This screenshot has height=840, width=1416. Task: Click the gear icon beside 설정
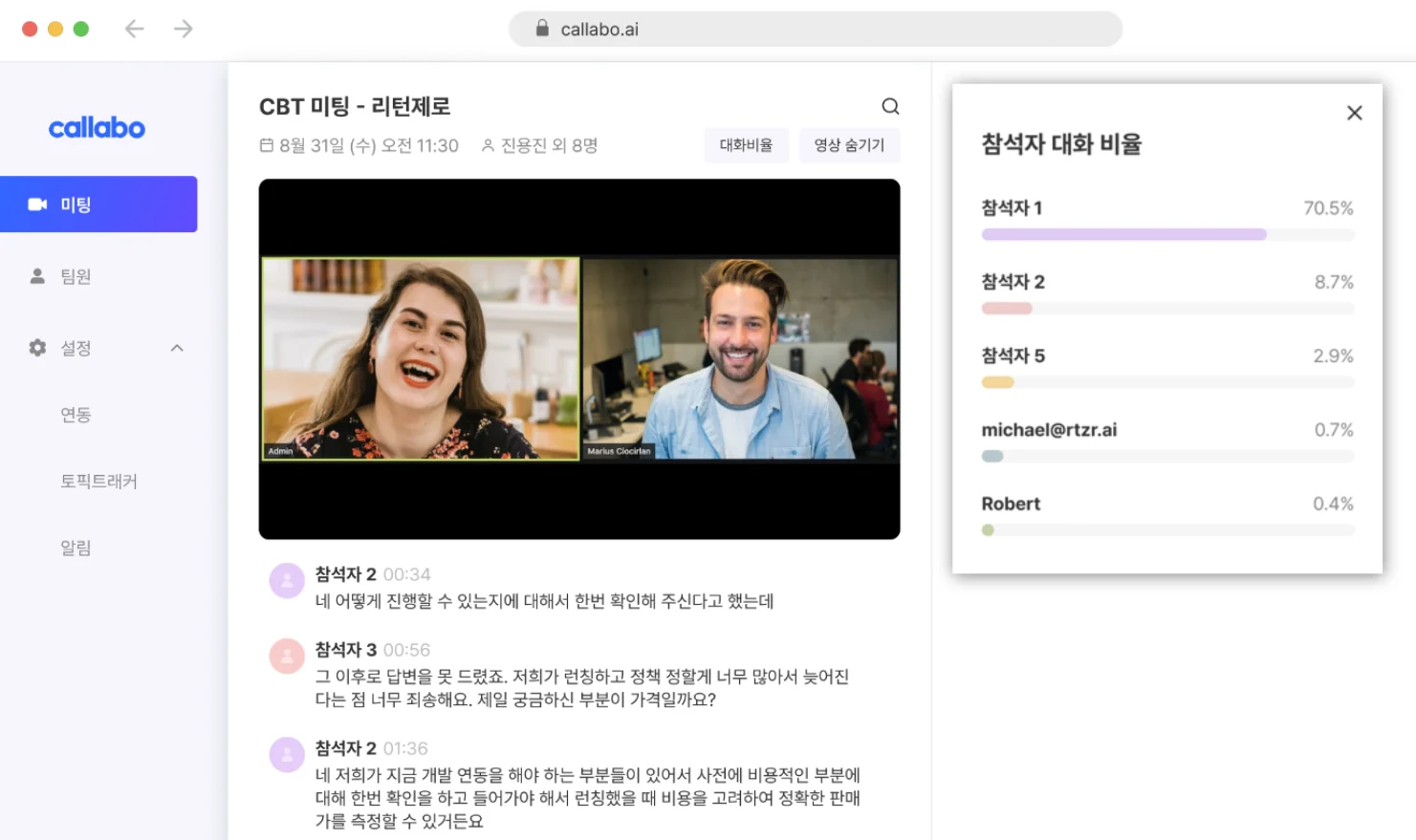pyautogui.click(x=37, y=348)
